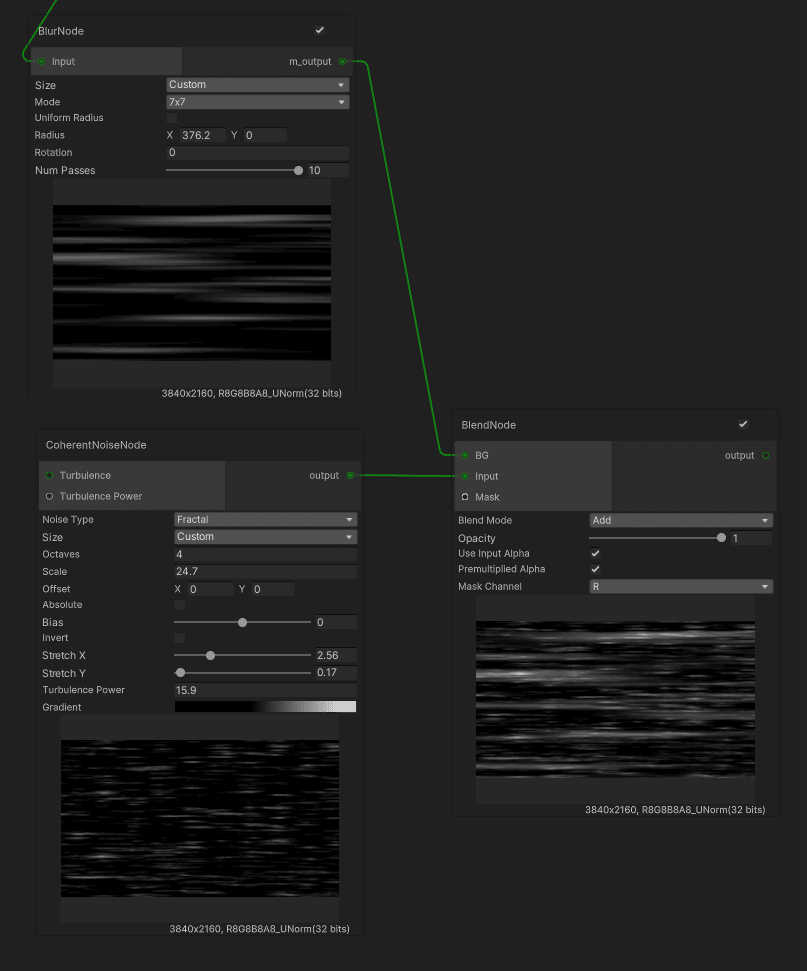The image size is (807, 971).
Task: Click the BlurNode preview image
Action: pyautogui.click(x=192, y=282)
